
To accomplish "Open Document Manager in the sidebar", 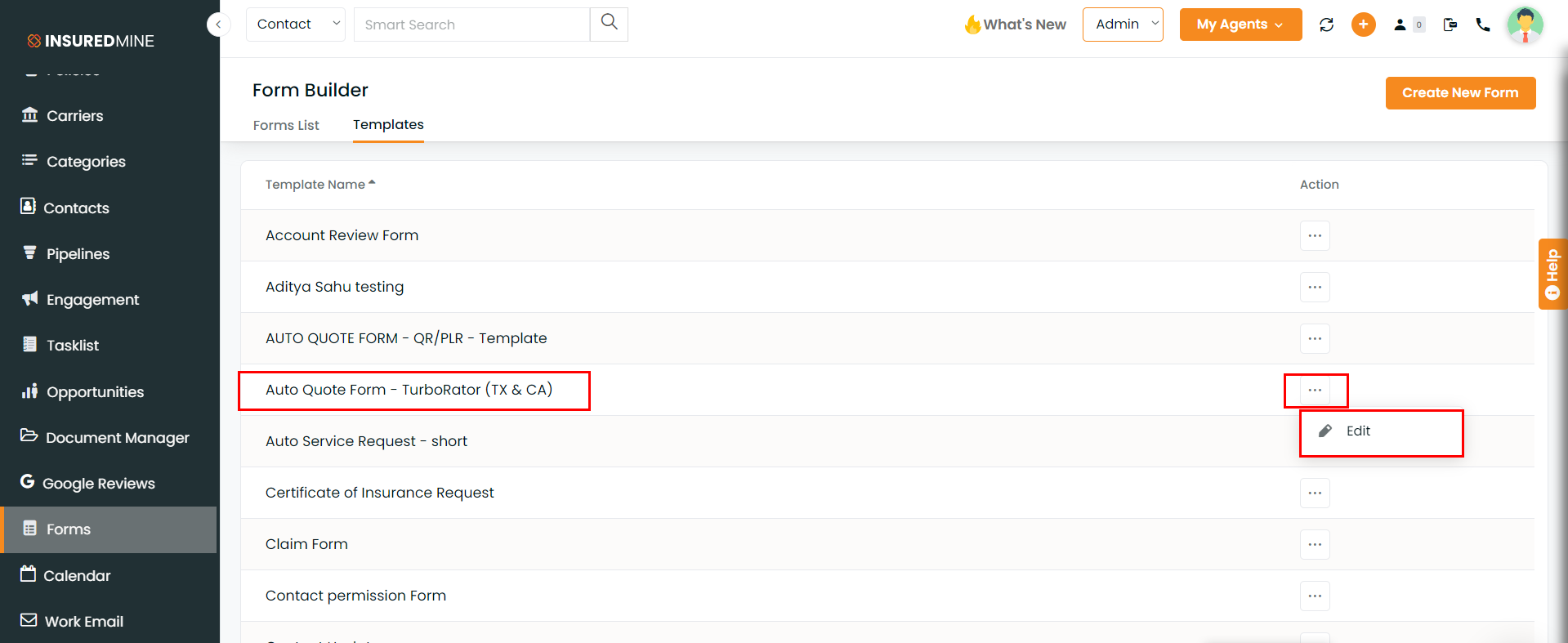I will pos(109,438).
